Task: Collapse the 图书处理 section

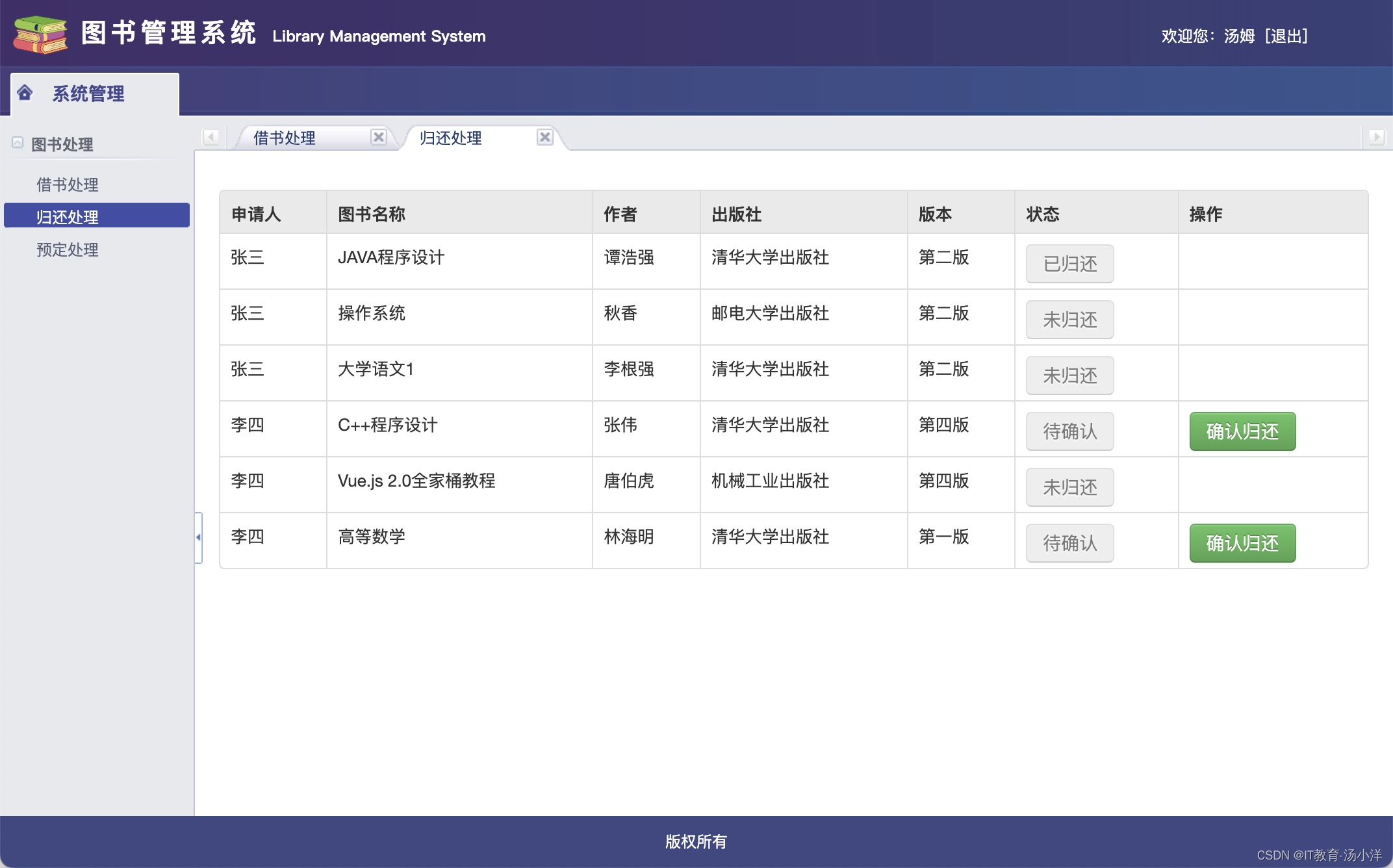Action: [x=18, y=142]
